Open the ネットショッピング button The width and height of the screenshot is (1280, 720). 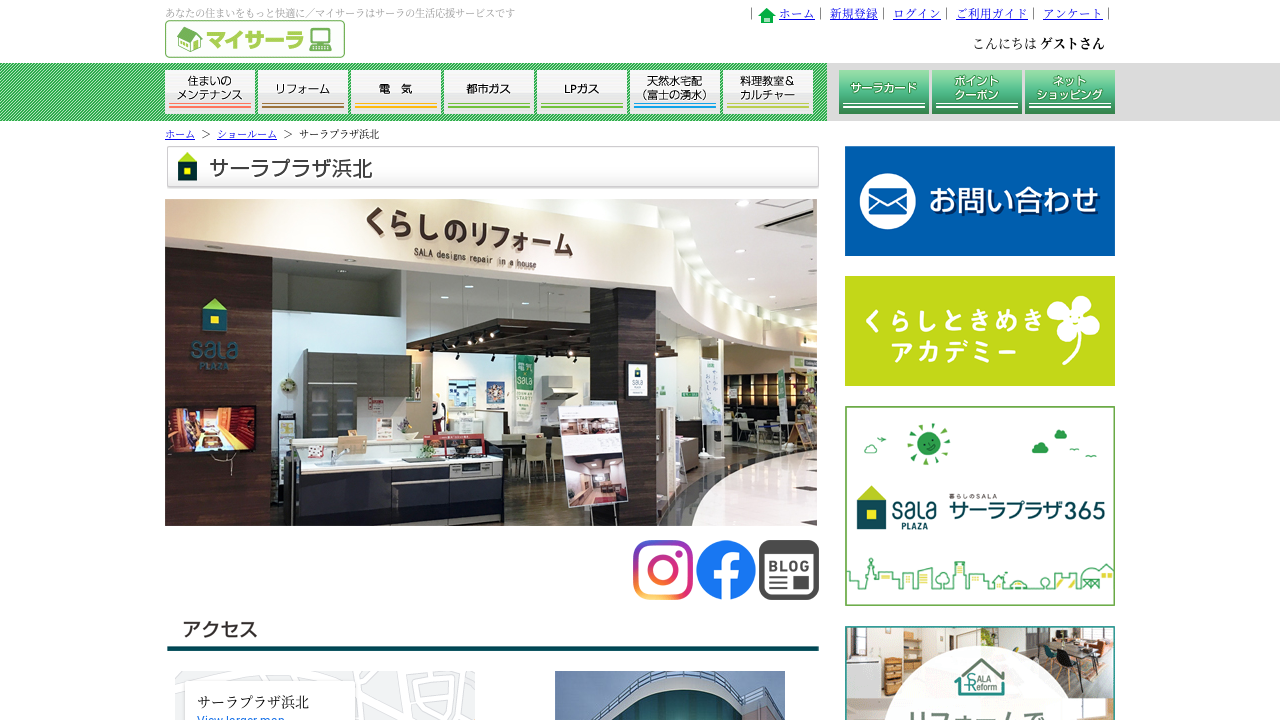pos(1070,92)
